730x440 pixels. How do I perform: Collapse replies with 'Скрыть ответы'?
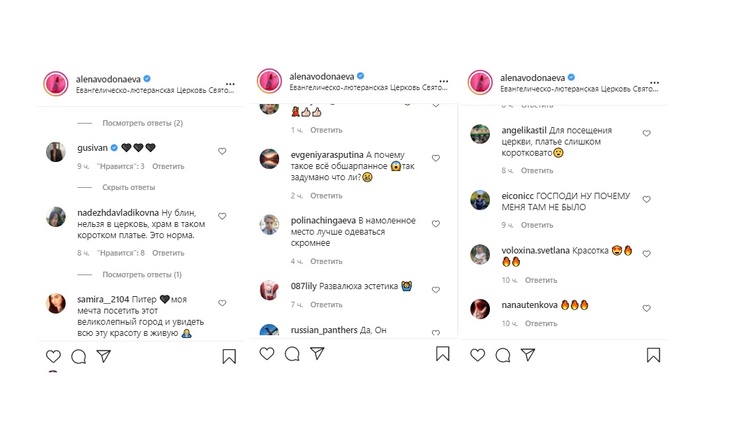click(128, 187)
